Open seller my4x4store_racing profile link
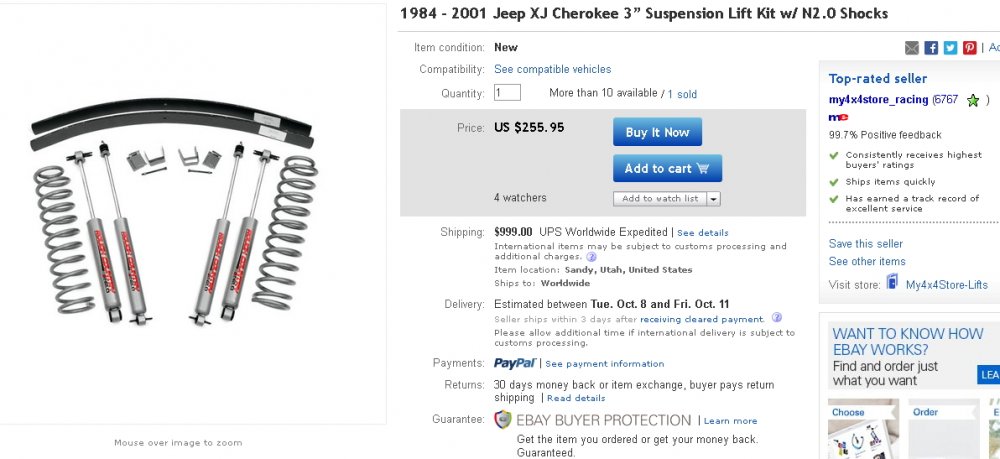The image size is (1000, 459). 878,100
